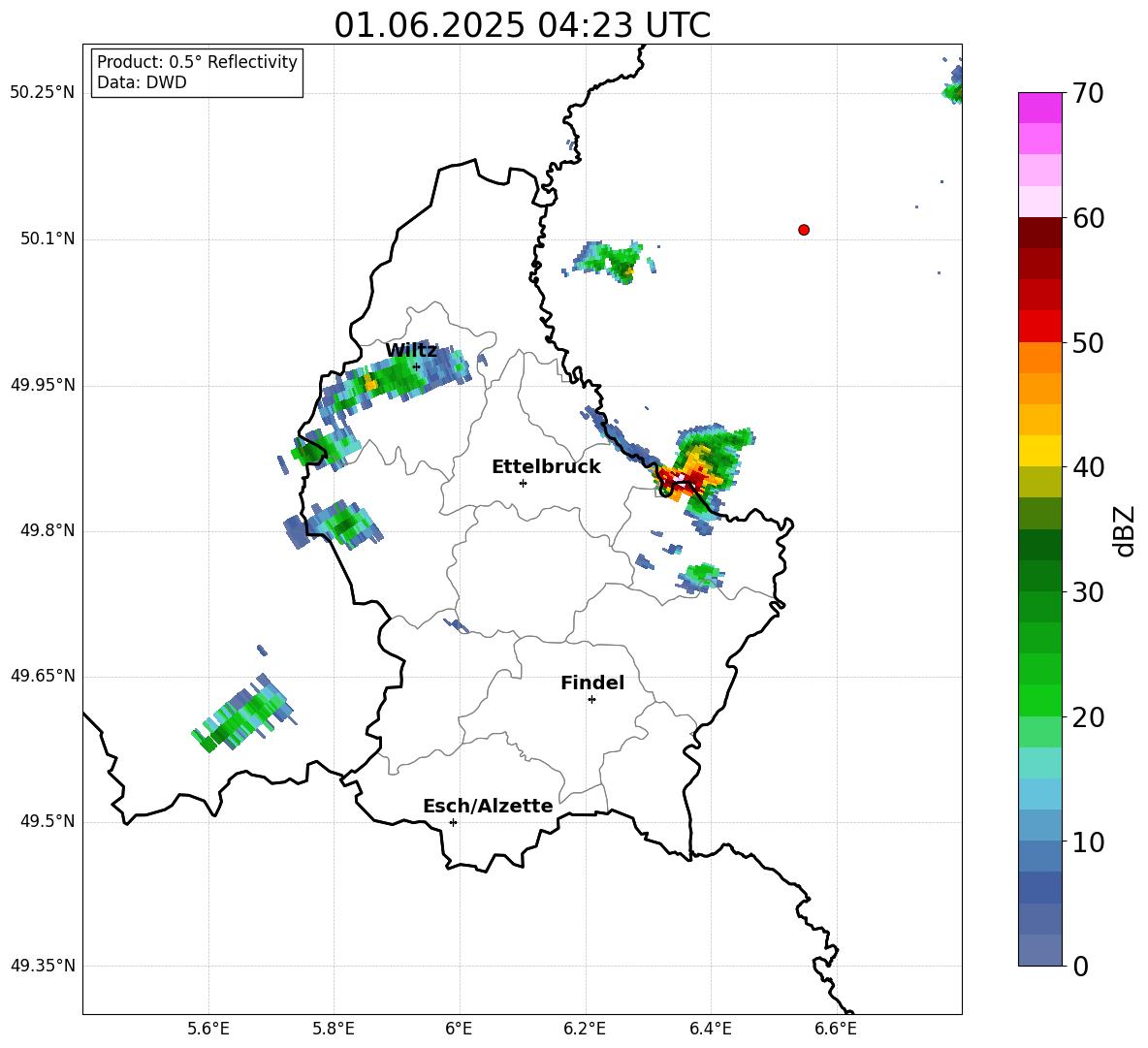The width and height of the screenshot is (1148, 1048).
Task: Click the Ettelbruck cross marker
Action: (523, 483)
